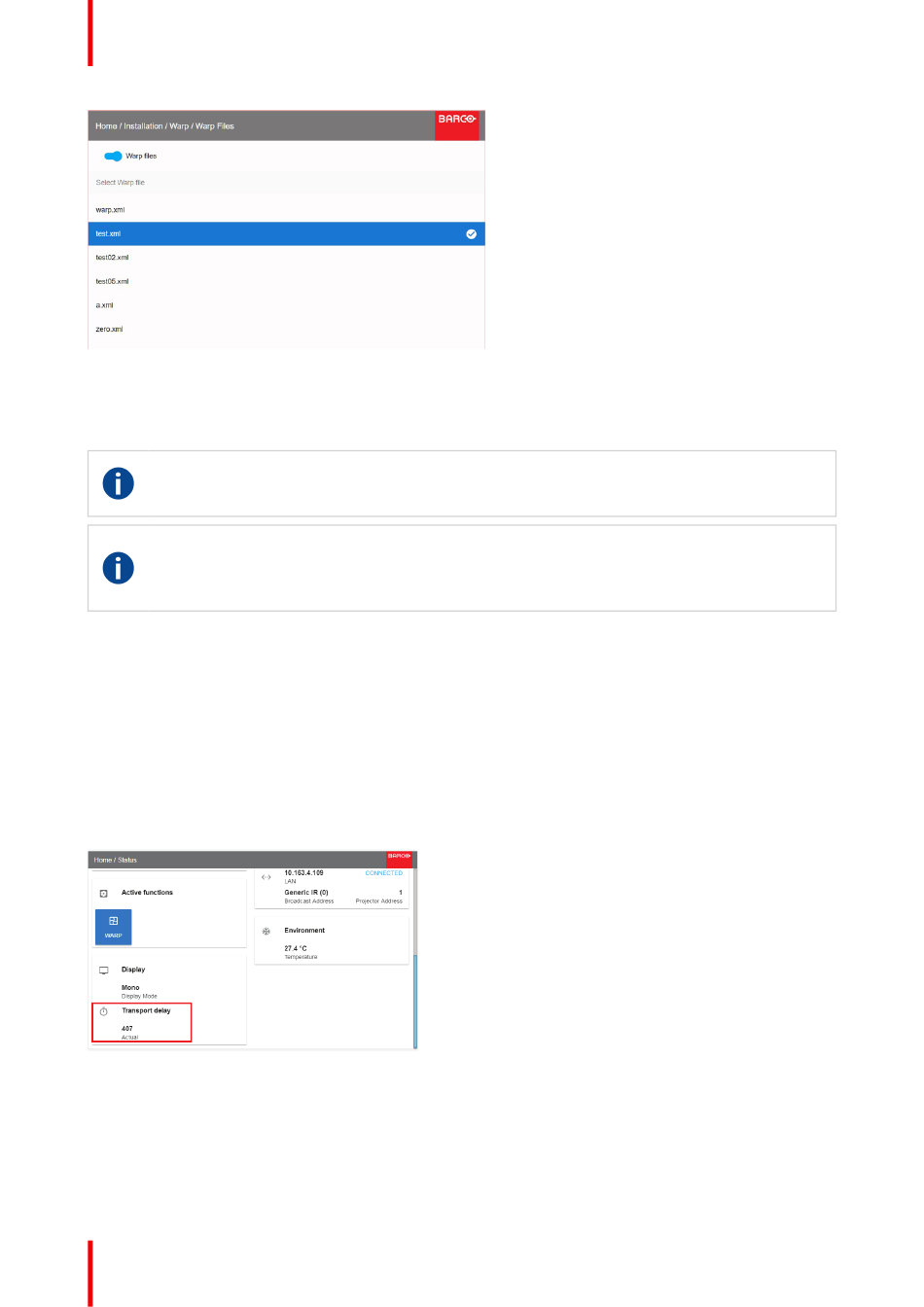Screen dimensions: 924x1307
Task: Select zero.xml warp file
Action: [286, 329]
